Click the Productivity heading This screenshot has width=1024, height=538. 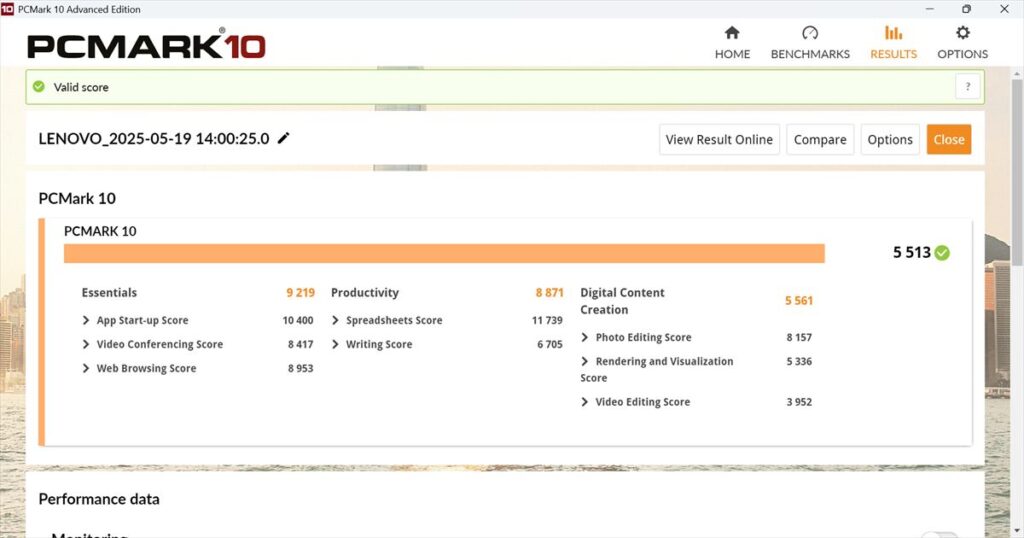point(364,293)
